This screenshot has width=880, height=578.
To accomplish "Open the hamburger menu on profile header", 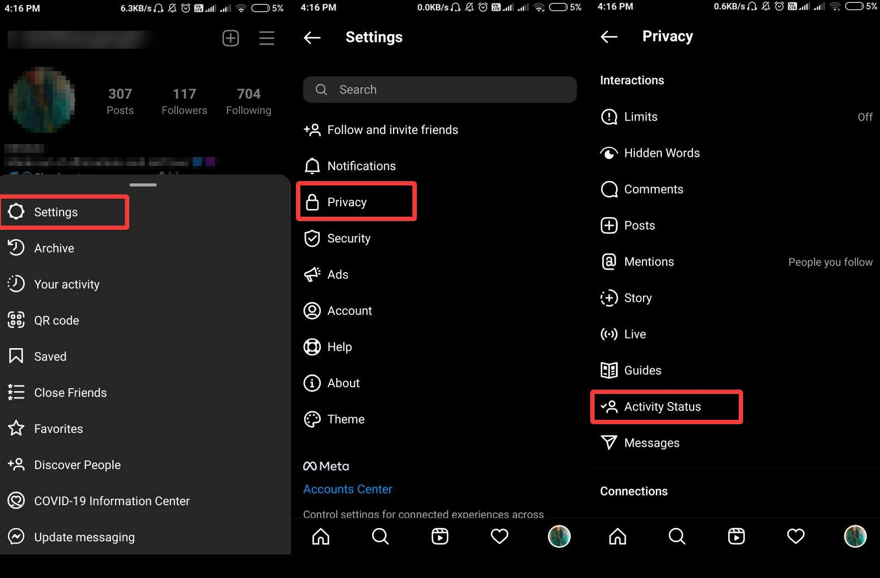I will (267, 38).
